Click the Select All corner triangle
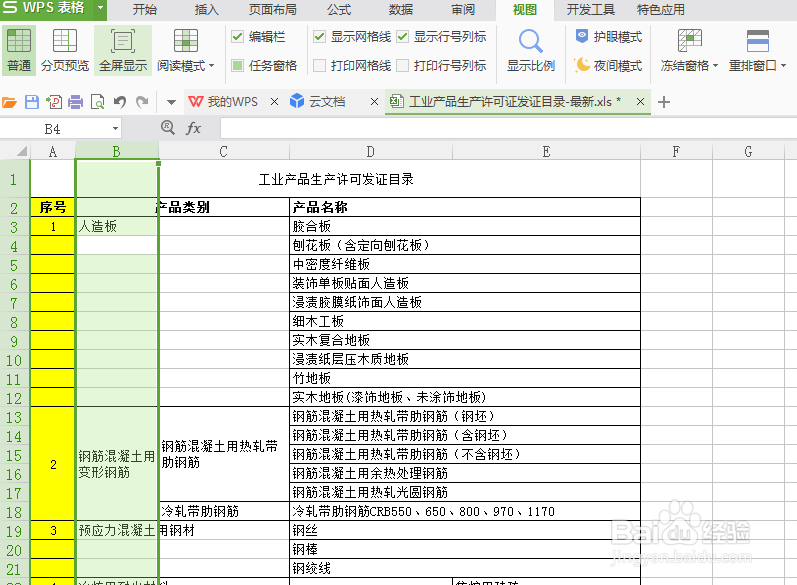 22,151
